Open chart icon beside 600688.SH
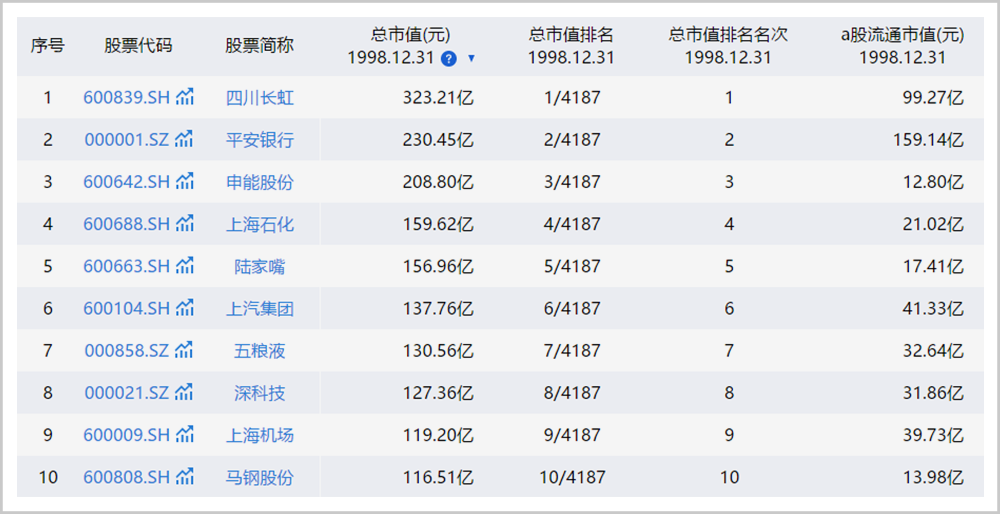Viewport: 1000px width, 514px height. [x=185, y=223]
